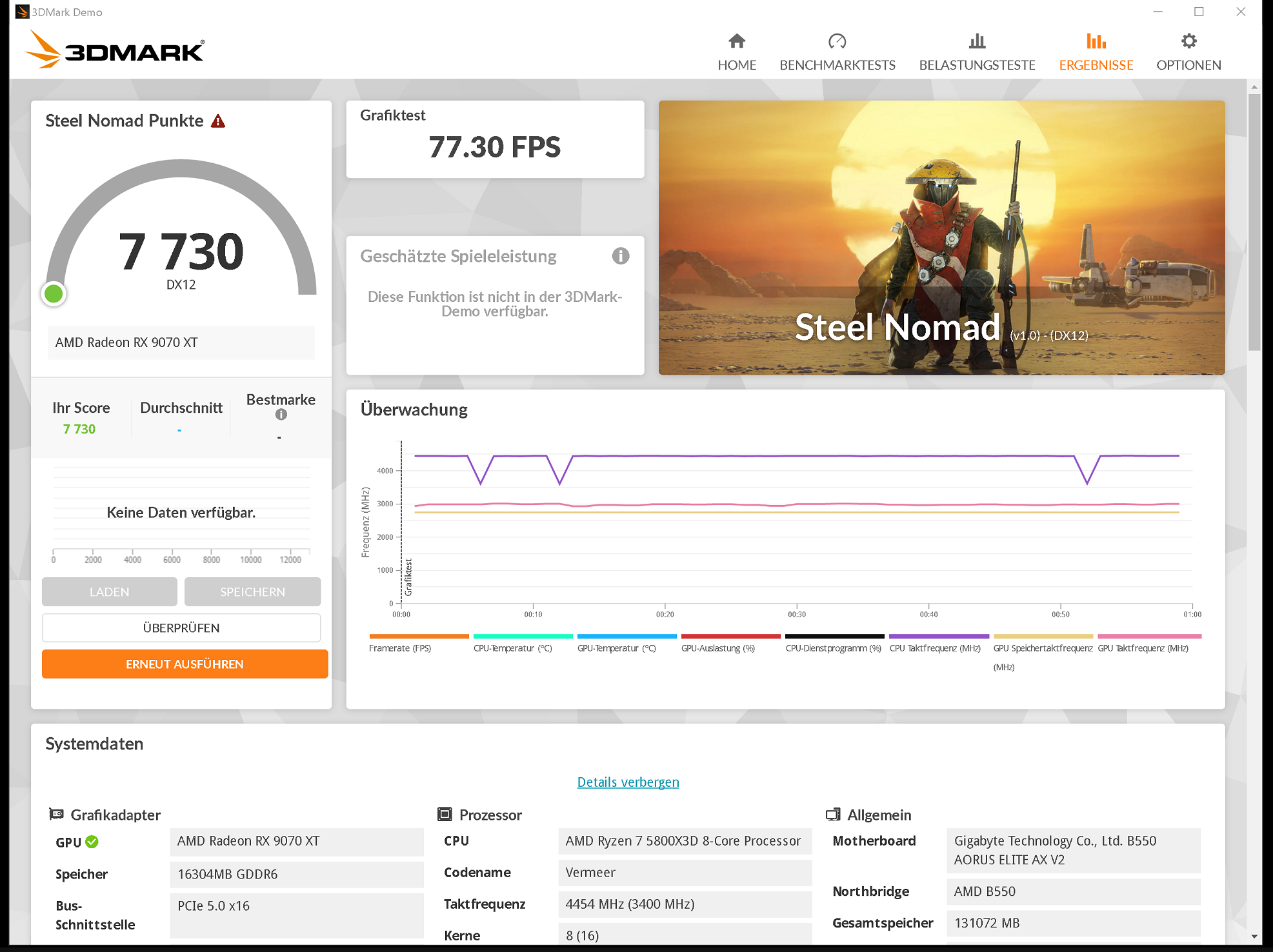Screen dimensions: 1273x952
Task: Open the Bestmarke info icon
Action: [x=280, y=415]
